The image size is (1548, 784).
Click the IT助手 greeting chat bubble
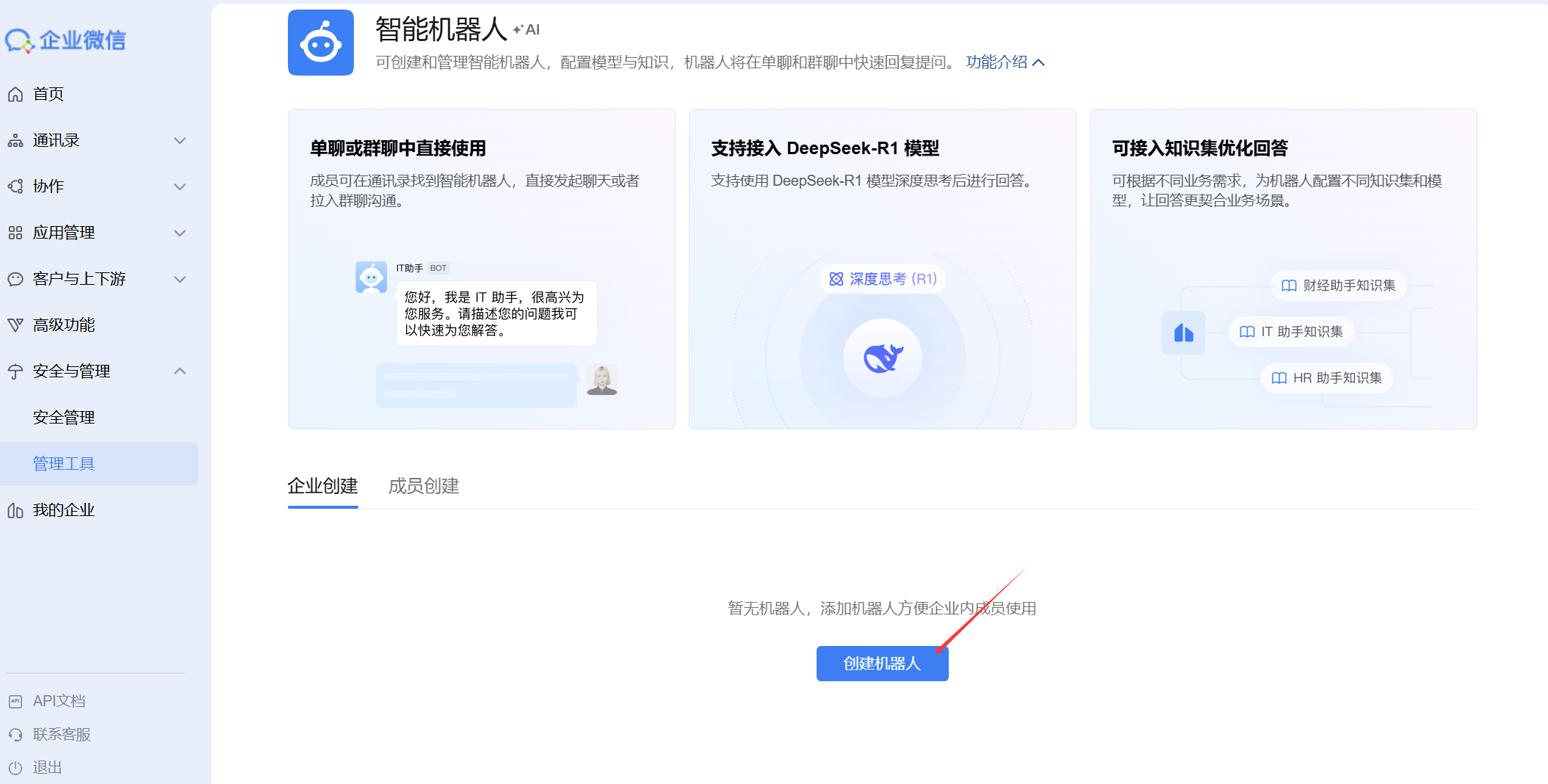click(x=496, y=314)
